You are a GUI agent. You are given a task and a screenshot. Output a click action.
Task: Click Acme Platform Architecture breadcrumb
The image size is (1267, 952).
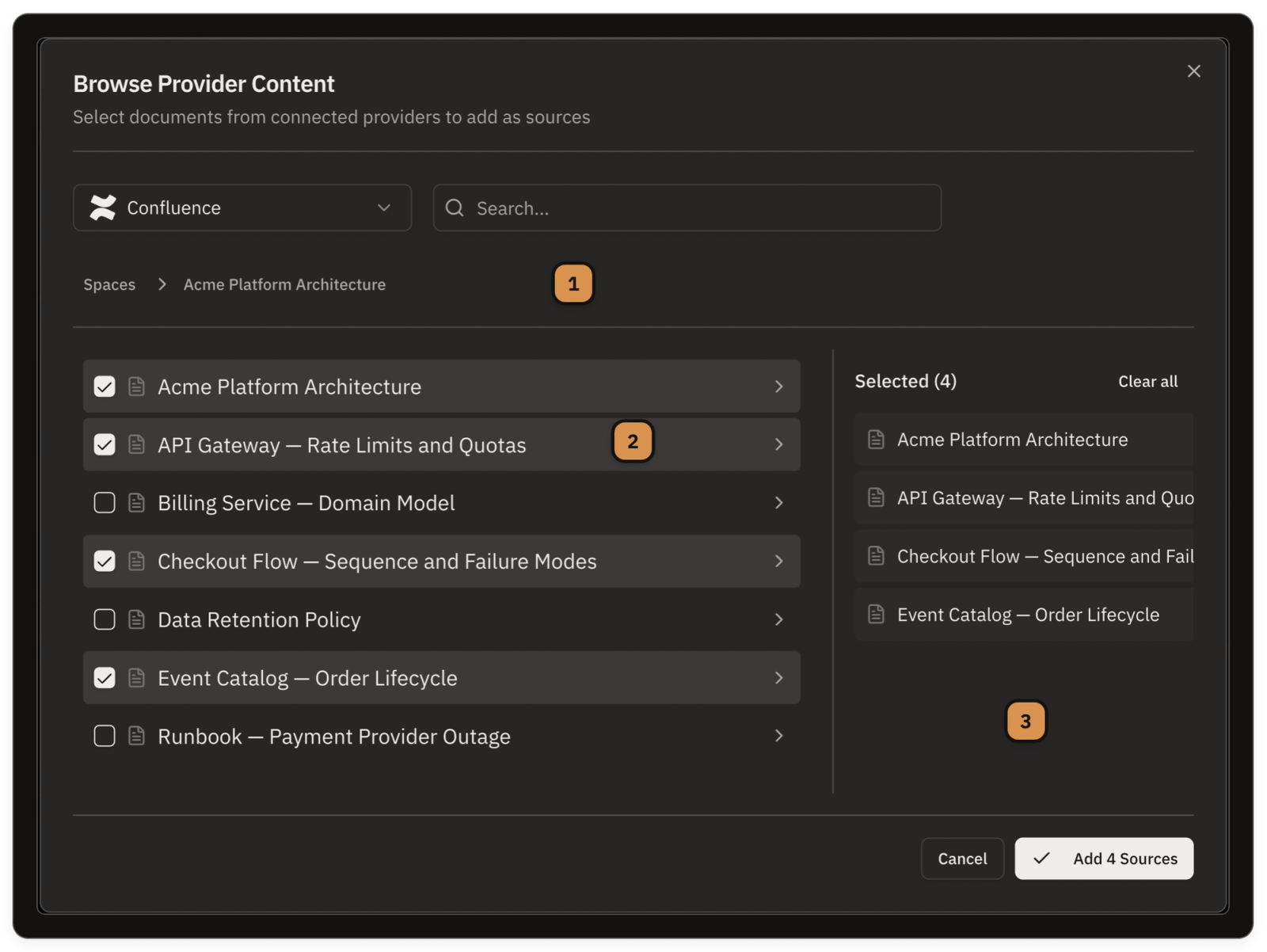pyautogui.click(x=284, y=284)
